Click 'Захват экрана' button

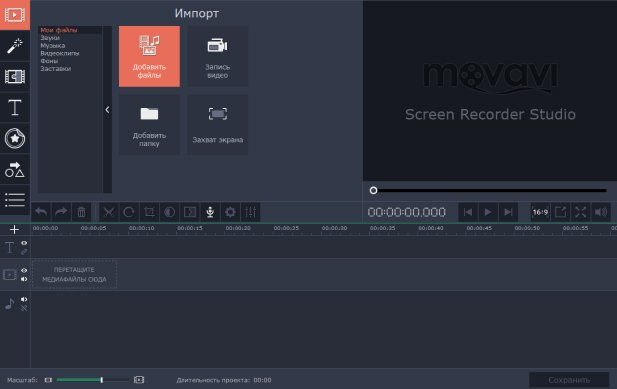click(218, 124)
